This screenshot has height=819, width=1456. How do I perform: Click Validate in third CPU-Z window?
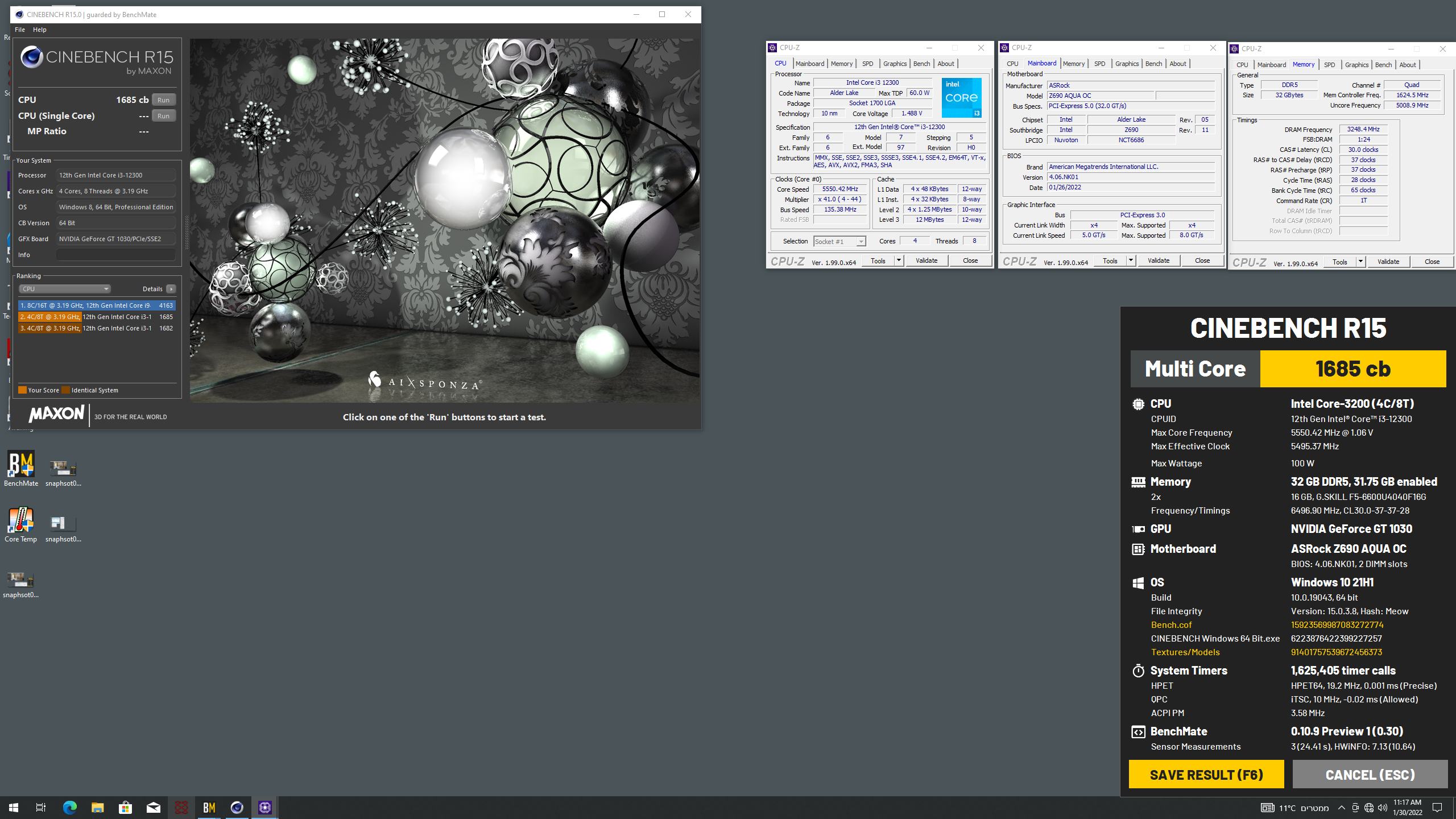[1388, 262]
